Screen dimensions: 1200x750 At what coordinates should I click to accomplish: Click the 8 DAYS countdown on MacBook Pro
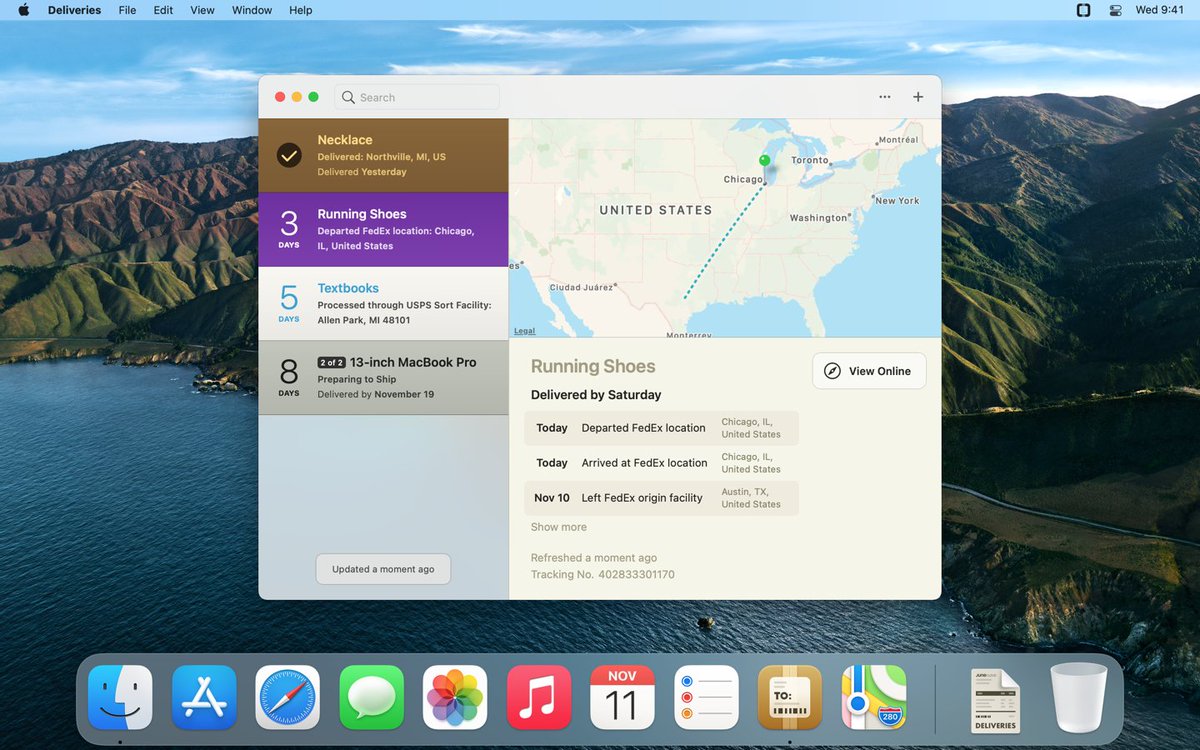click(289, 377)
